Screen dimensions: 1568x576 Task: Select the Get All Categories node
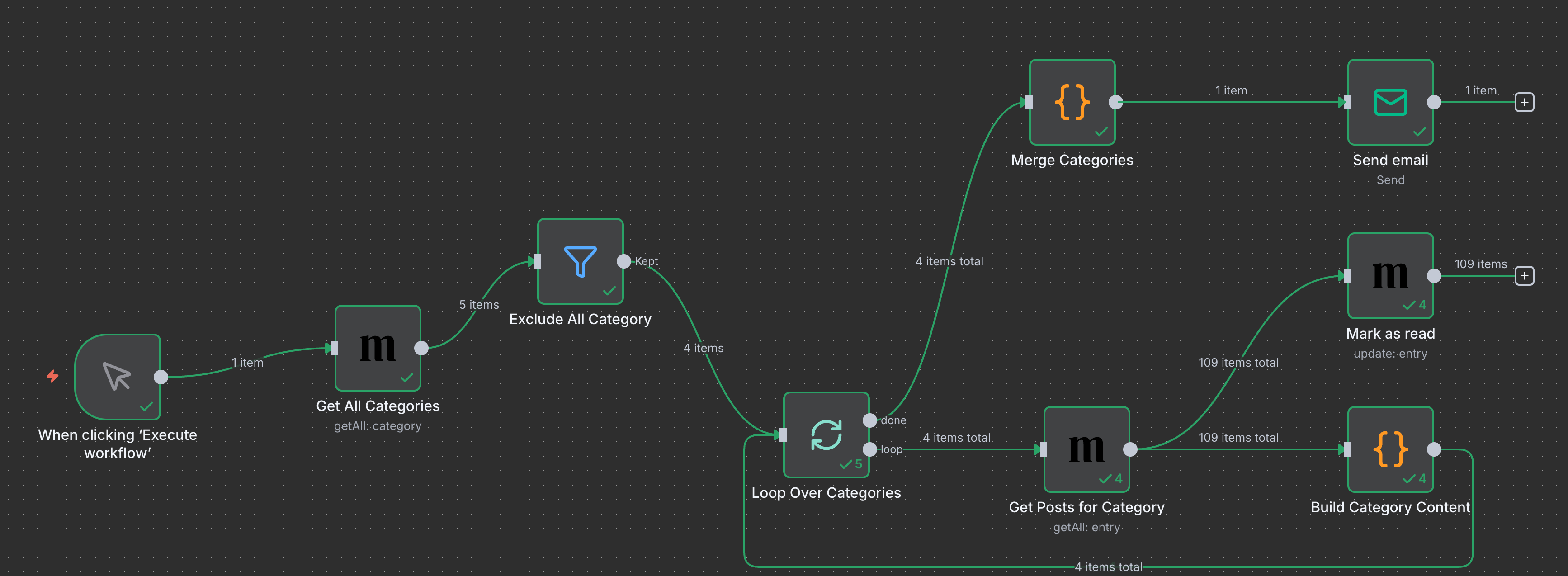point(378,348)
